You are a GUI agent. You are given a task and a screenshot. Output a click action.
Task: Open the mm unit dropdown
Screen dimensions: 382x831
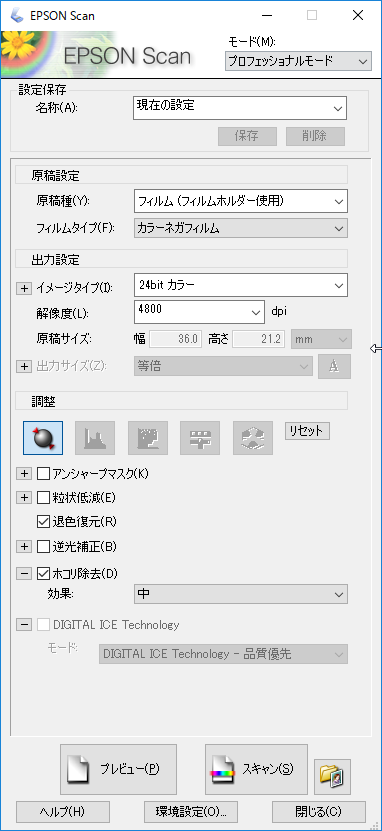pos(321,340)
